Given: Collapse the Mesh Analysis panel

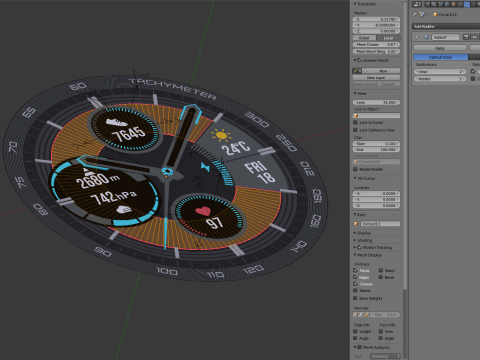Looking at the screenshot, I should (x=355, y=347).
